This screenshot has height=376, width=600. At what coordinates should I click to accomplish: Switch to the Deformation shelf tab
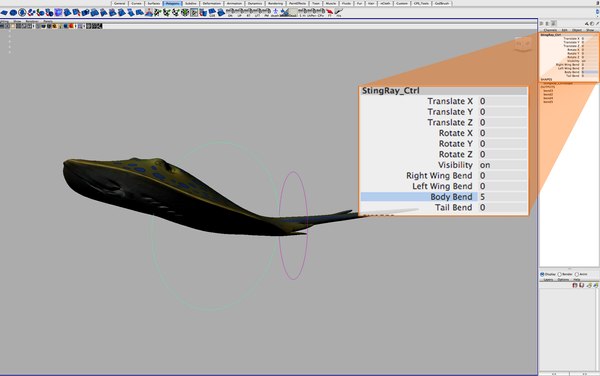click(x=212, y=3)
